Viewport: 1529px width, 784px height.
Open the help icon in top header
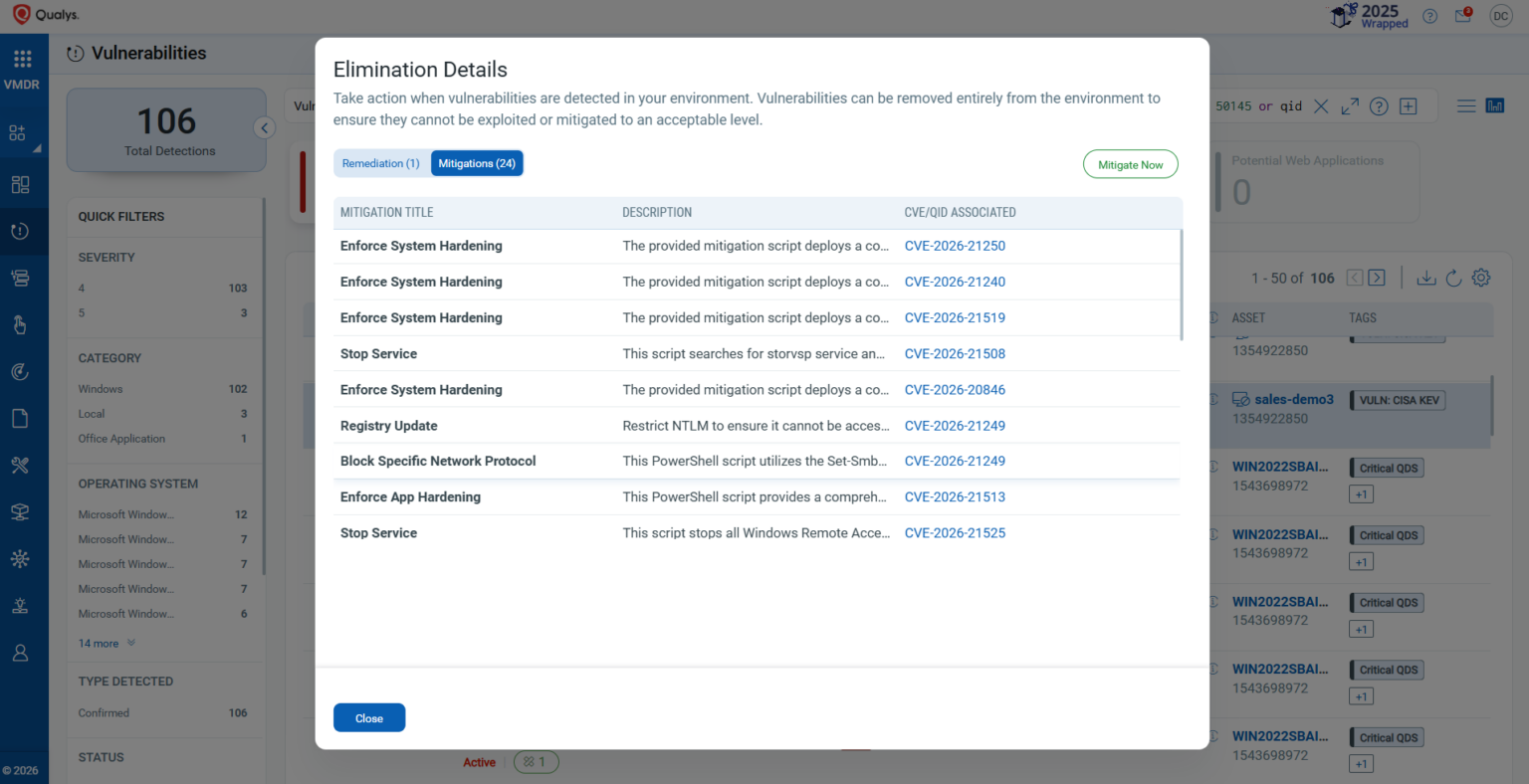pos(1430,16)
